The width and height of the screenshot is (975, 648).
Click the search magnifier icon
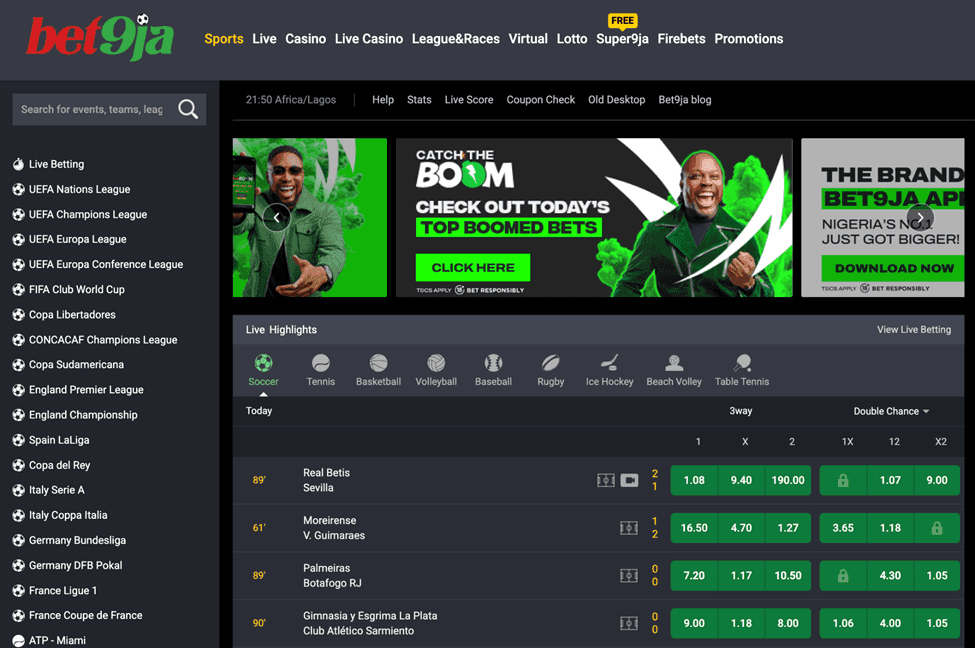point(188,109)
